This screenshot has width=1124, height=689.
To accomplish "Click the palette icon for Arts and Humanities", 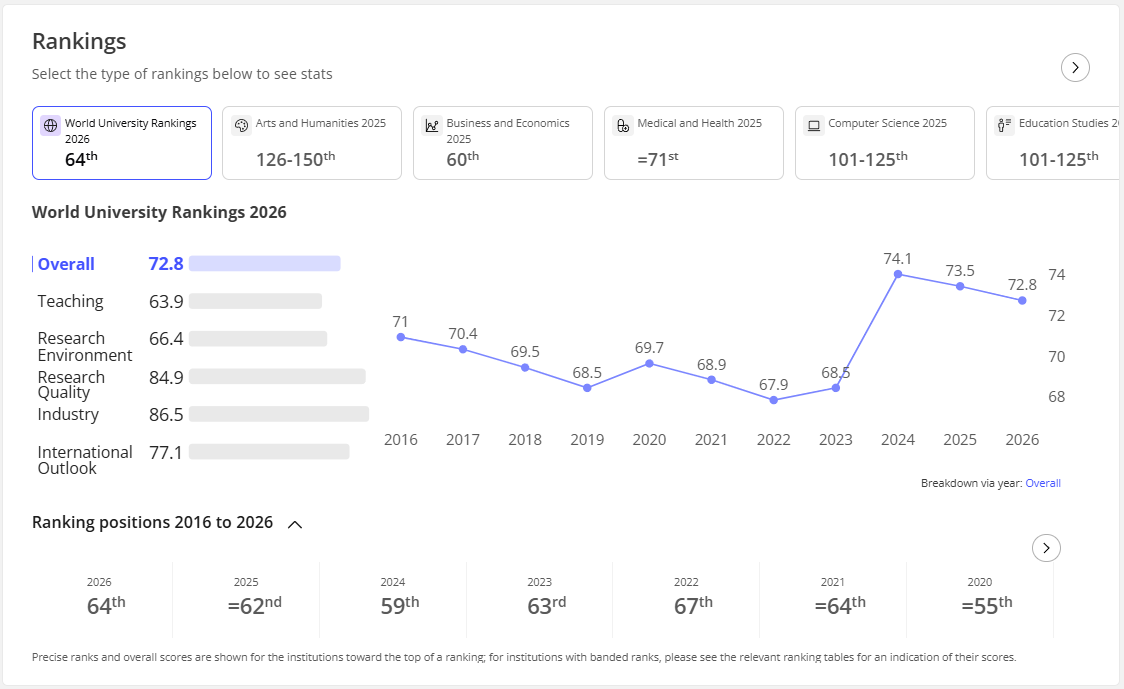I will [242, 125].
